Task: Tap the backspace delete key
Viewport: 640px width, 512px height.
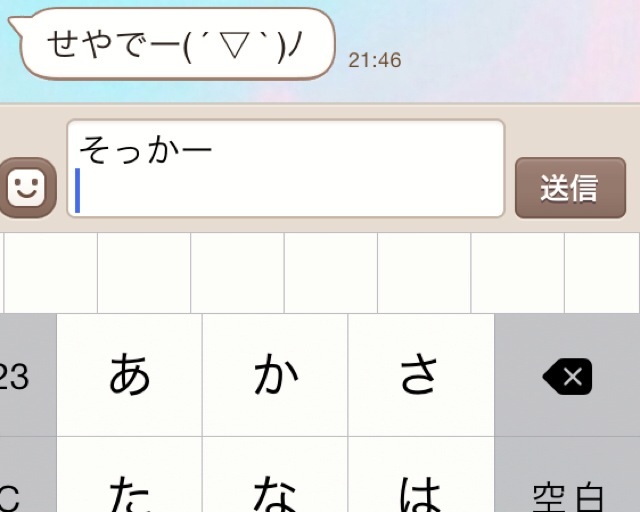Action: coord(567,375)
